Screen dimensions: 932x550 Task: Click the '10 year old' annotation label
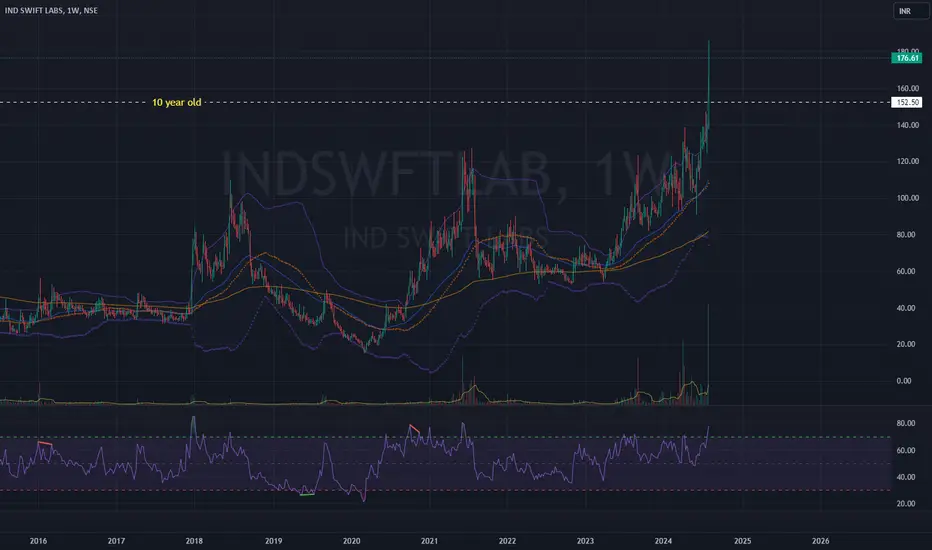(177, 102)
